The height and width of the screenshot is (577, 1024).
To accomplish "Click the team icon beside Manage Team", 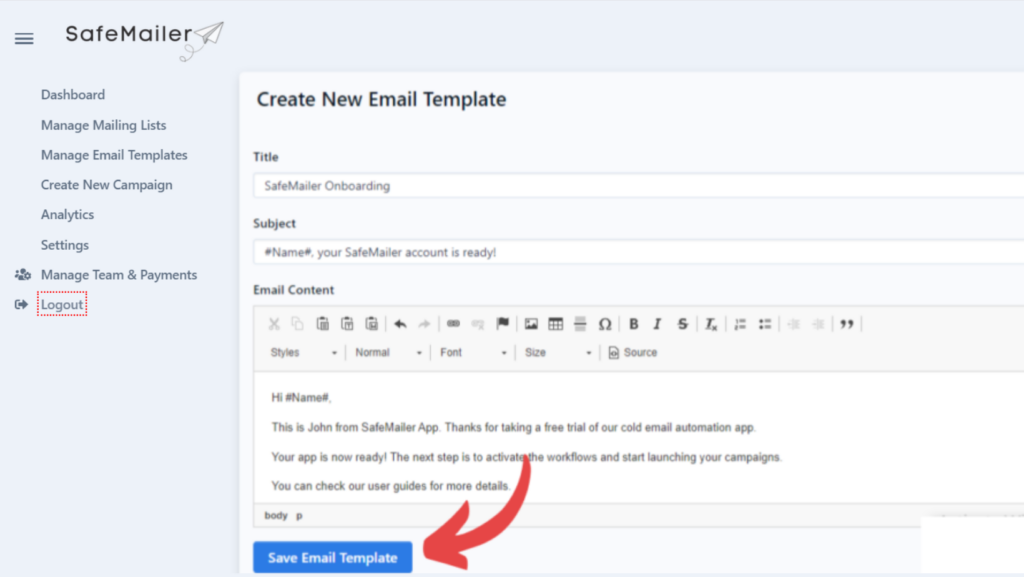I will pyautogui.click(x=23, y=274).
